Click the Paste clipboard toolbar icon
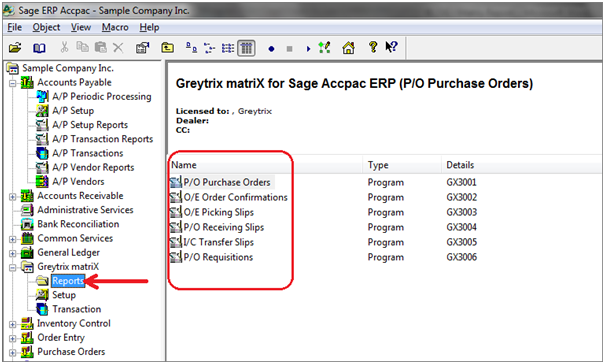Image resolution: width=605 pixels, height=364 pixels. pos(101,47)
